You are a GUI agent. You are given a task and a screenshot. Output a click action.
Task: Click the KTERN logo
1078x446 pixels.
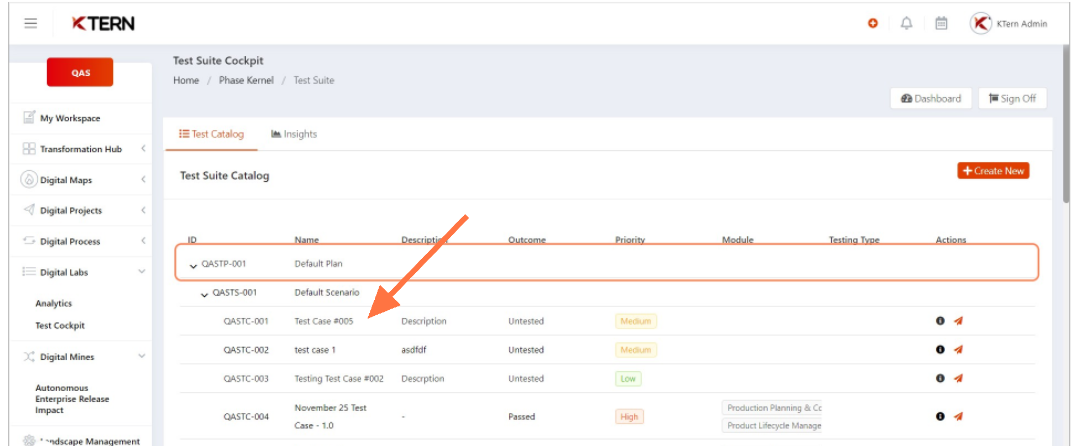103,23
